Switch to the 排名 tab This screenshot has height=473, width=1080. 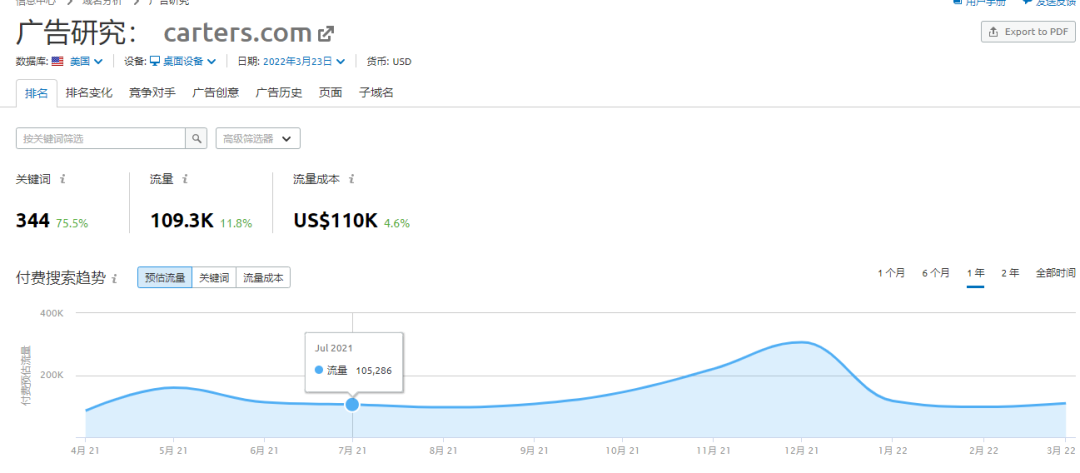pyautogui.click(x=37, y=93)
